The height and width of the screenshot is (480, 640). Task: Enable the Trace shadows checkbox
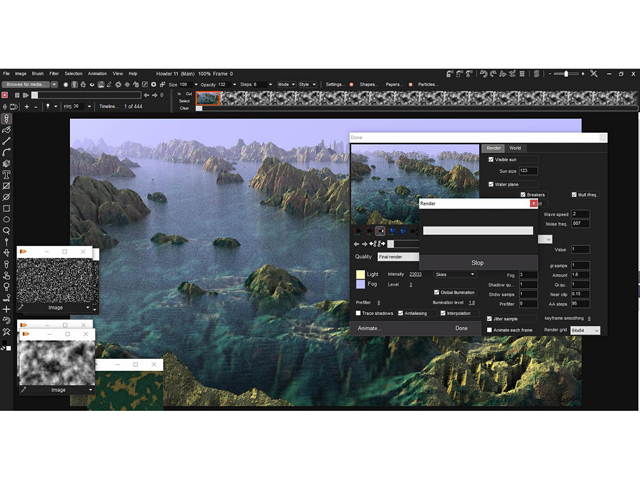point(359,313)
